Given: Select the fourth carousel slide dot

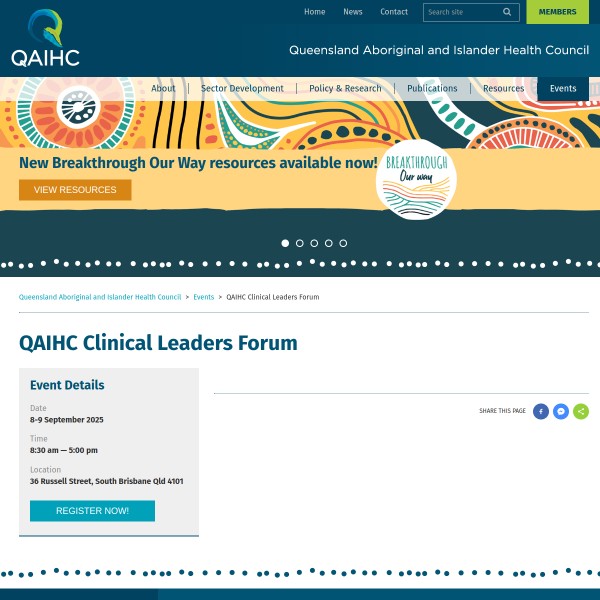Looking at the screenshot, I should coord(329,243).
